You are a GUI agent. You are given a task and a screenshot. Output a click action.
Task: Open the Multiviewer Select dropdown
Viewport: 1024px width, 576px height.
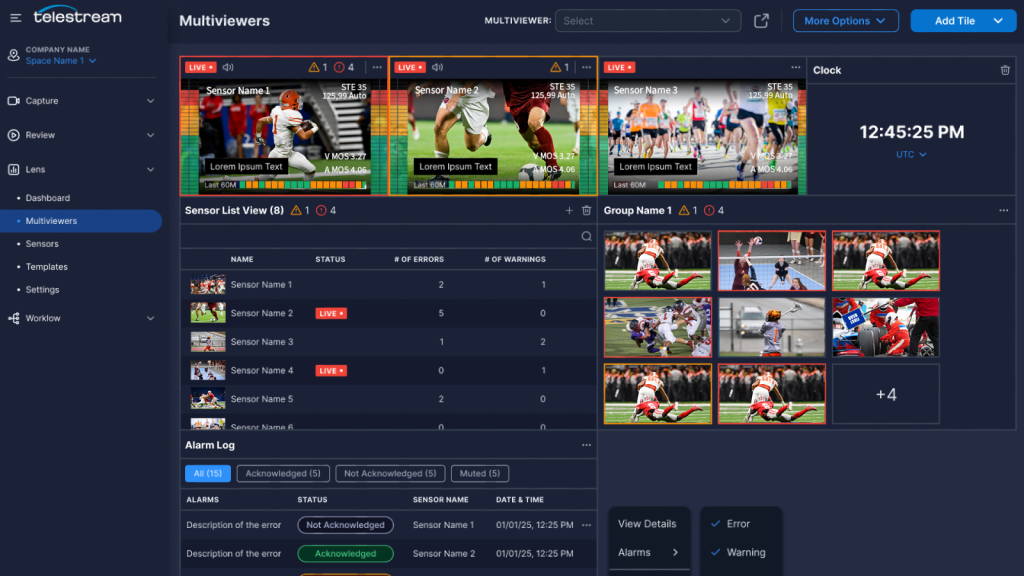point(647,20)
